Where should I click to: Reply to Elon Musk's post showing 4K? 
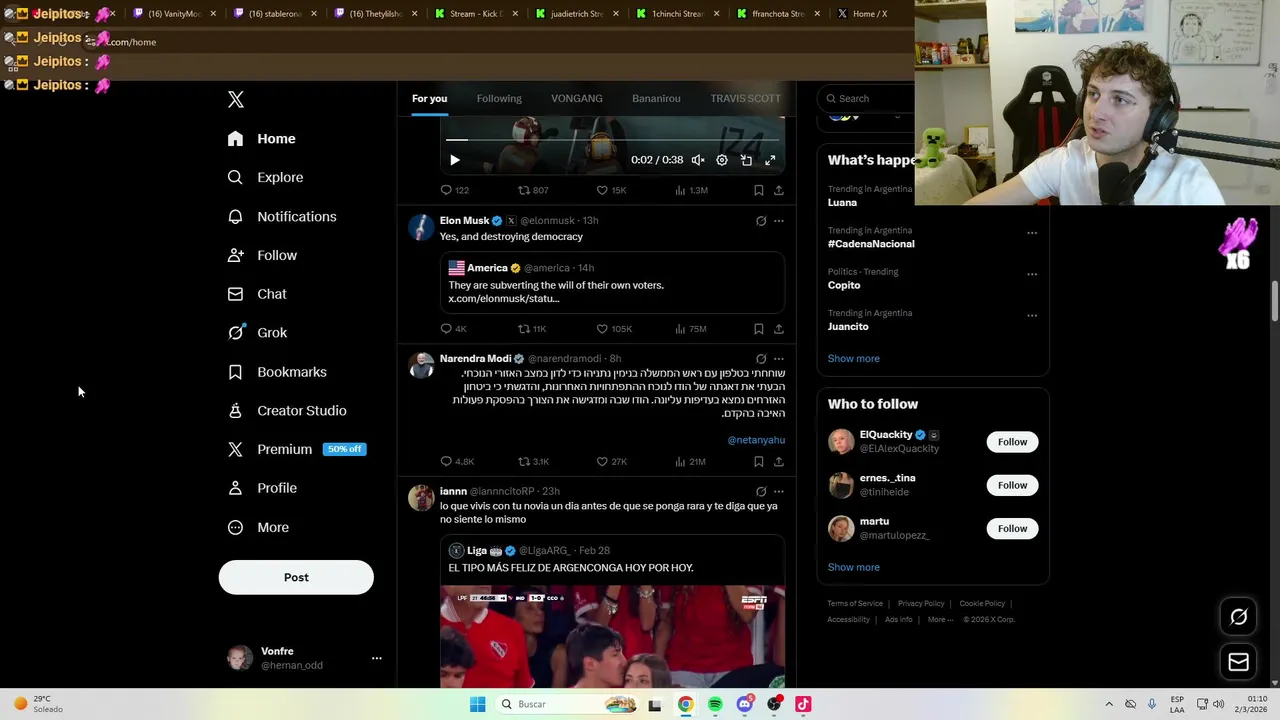point(453,329)
